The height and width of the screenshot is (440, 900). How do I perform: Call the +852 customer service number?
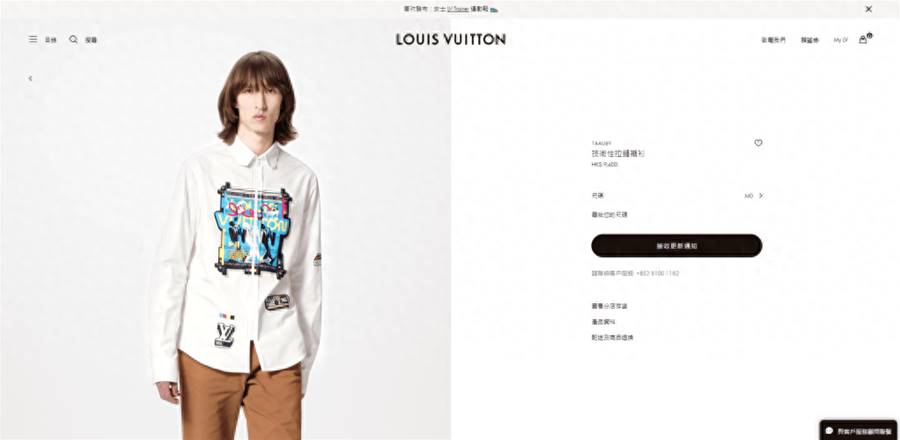658,274
